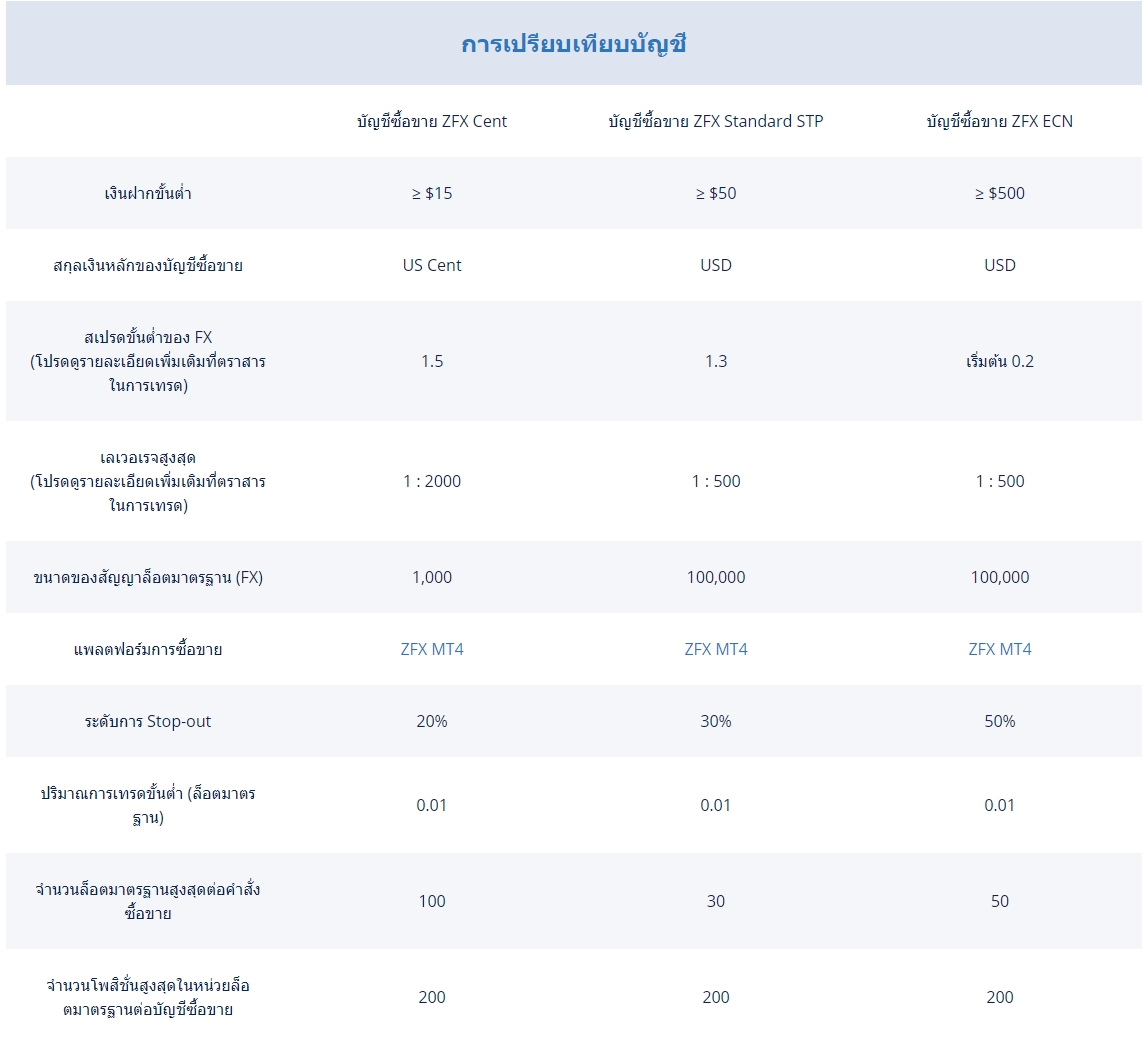
Task: Select the ZFX Cent account column header
Action: pos(432,121)
